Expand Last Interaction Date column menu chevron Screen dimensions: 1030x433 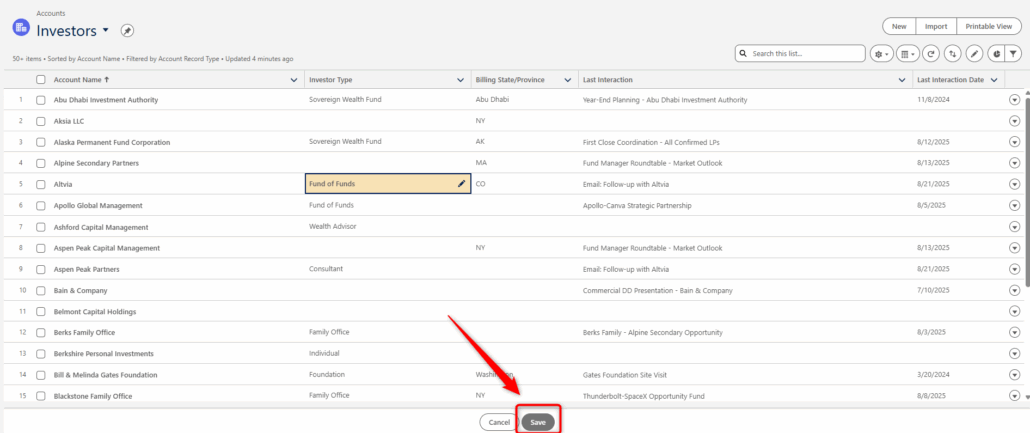pyautogui.click(x=994, y=80)
